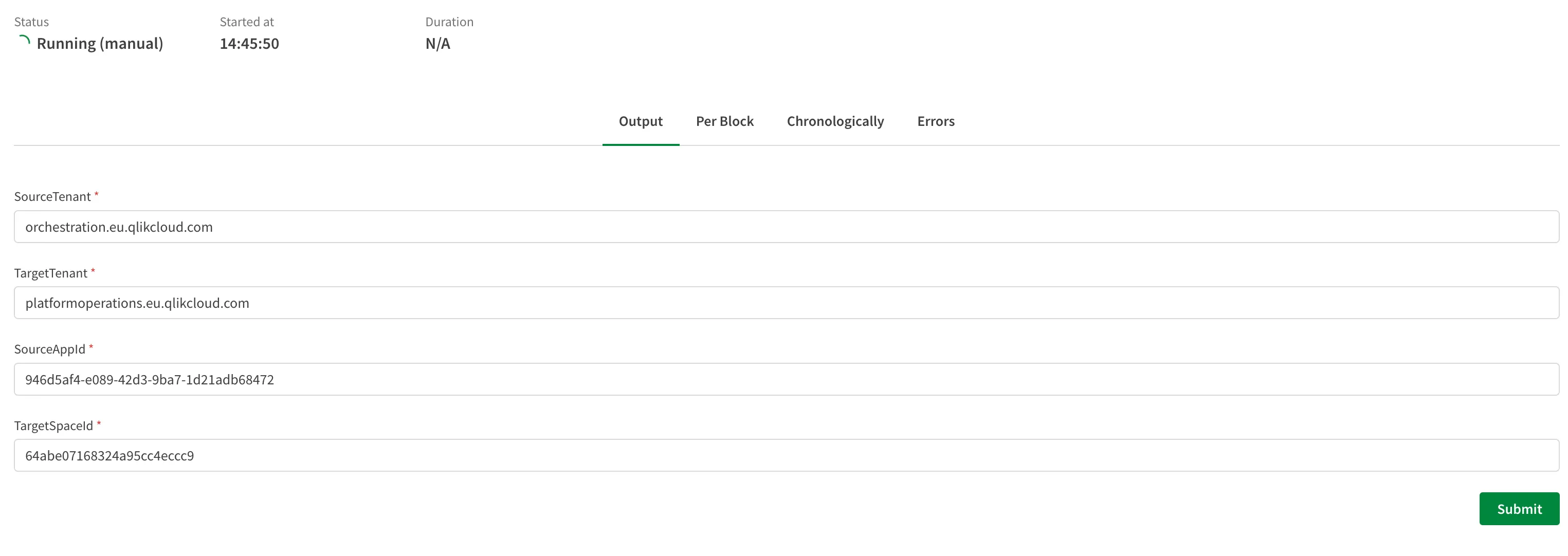Click the Status heading label

[x=32, y=22]
